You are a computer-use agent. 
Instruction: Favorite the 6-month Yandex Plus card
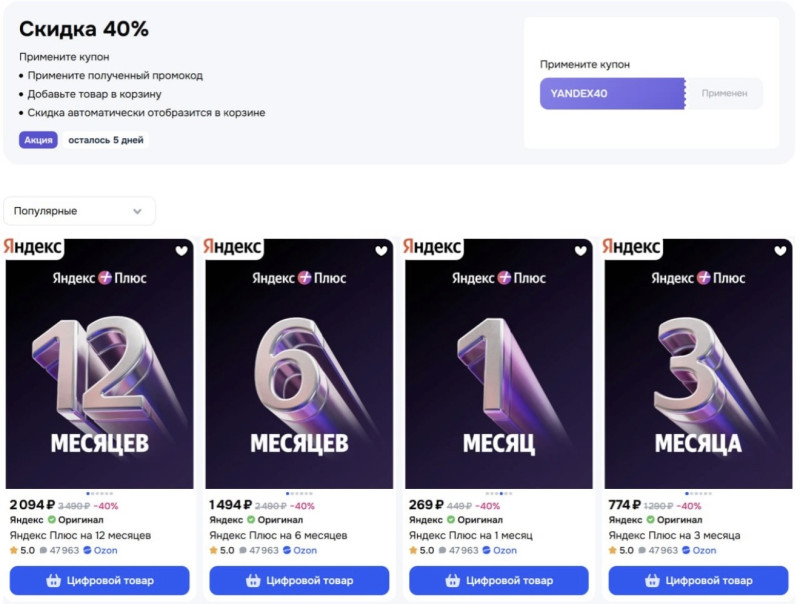coord(381,251)
